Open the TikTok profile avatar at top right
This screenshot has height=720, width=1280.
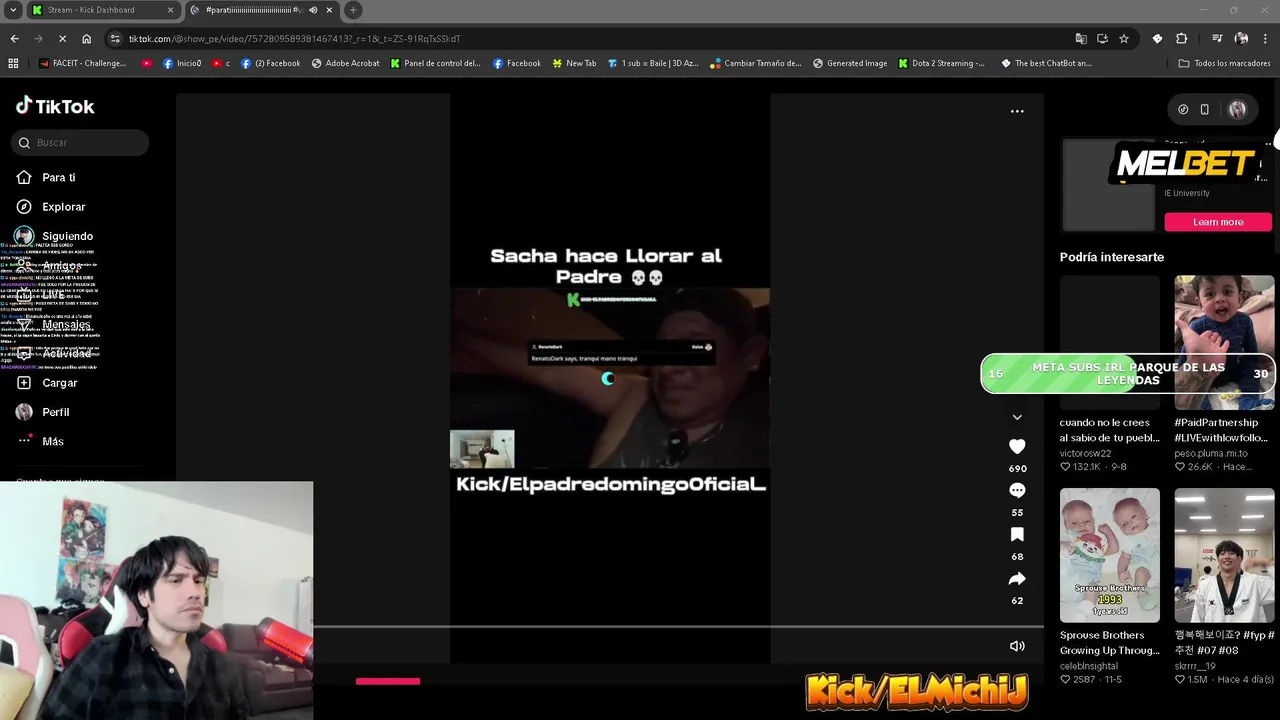[1237, 109]
